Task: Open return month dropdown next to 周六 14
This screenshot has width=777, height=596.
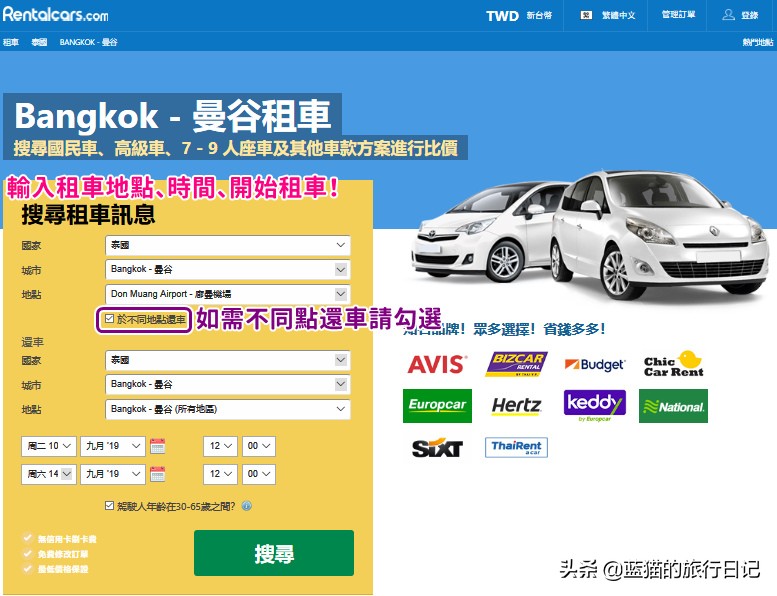Action: [x=113, y=474]
